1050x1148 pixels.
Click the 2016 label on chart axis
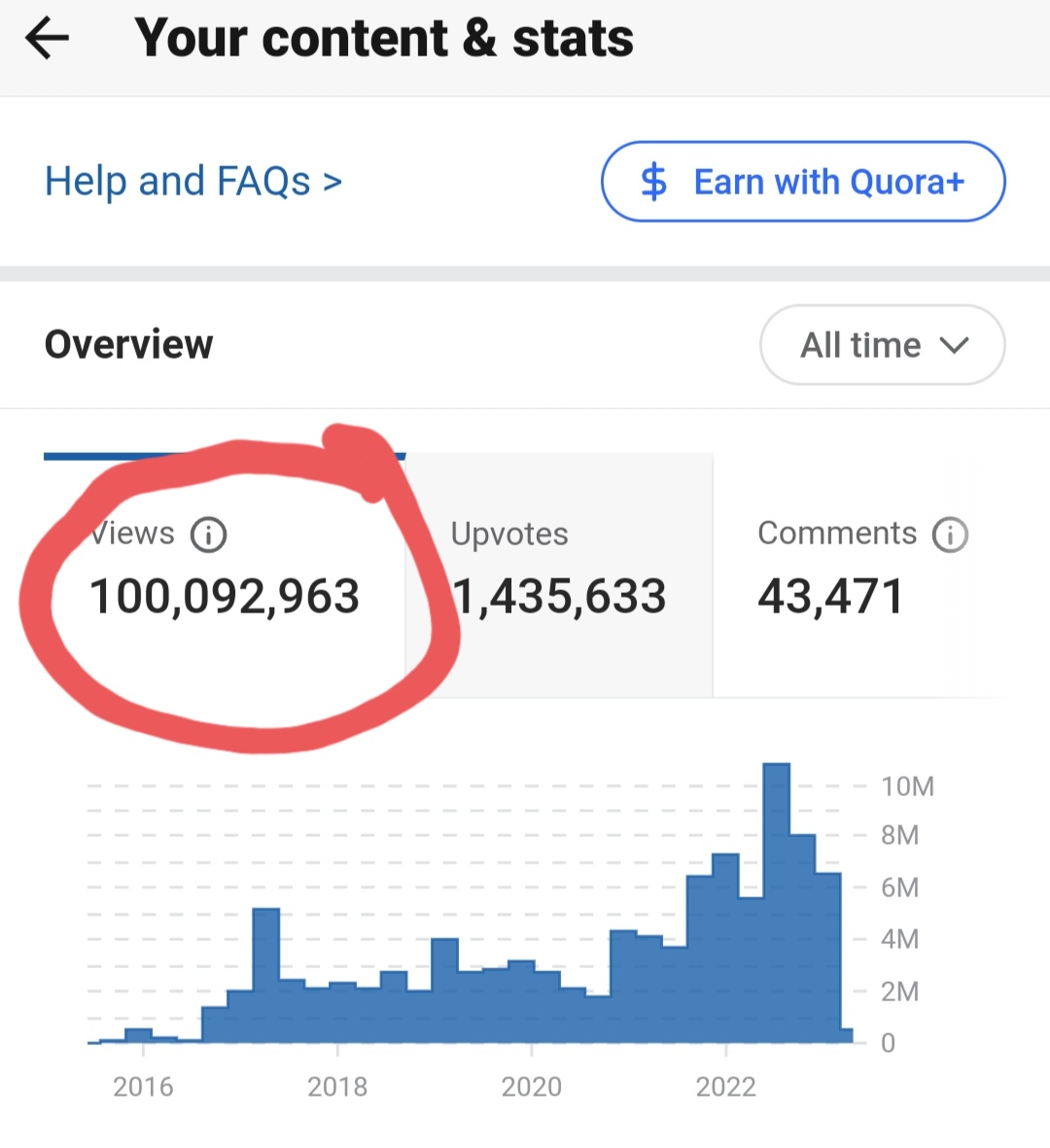pos(143,1087)
